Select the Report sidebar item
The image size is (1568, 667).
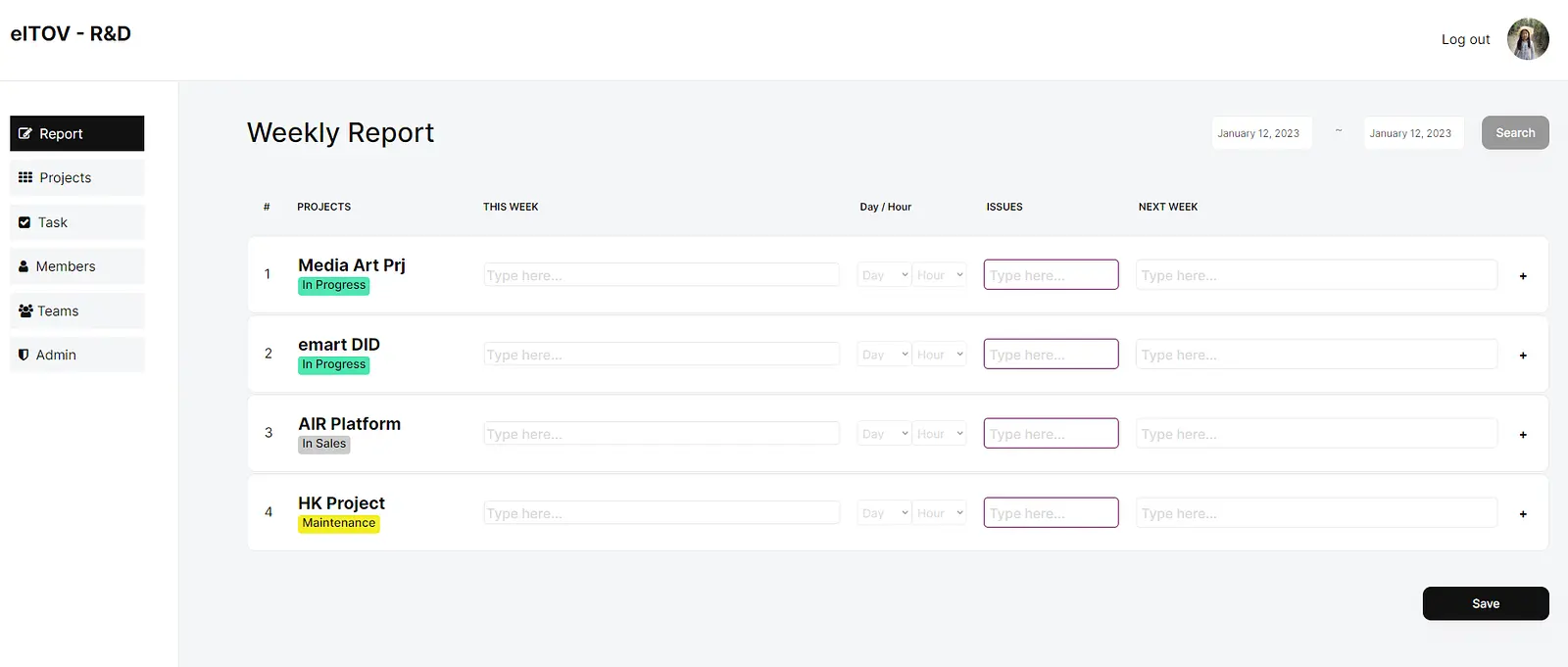[x=76, y=133]
